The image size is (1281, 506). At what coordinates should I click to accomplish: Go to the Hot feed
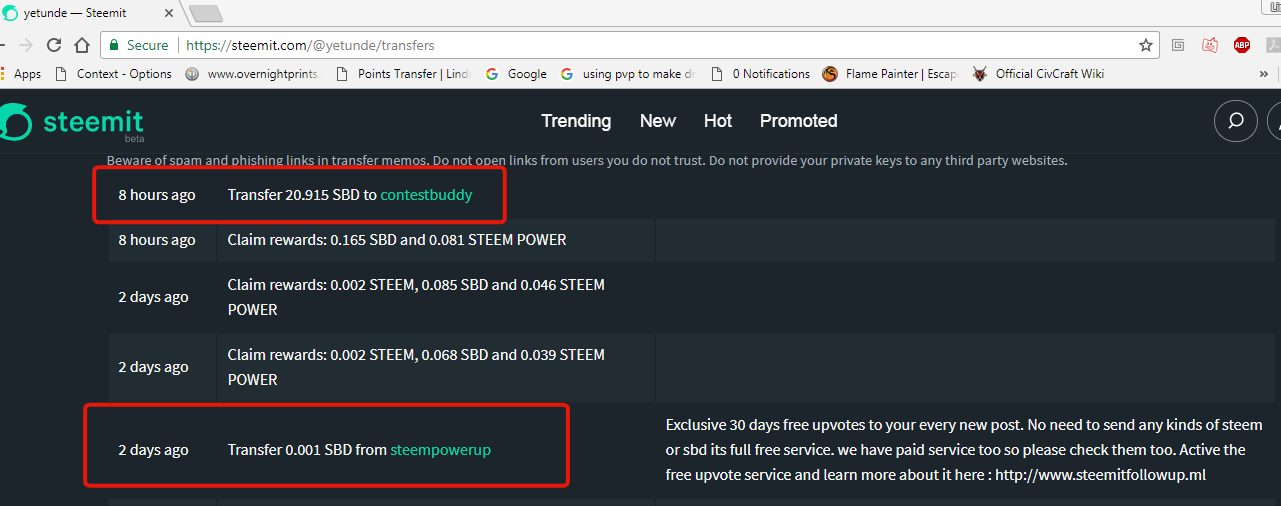(718, 121)
